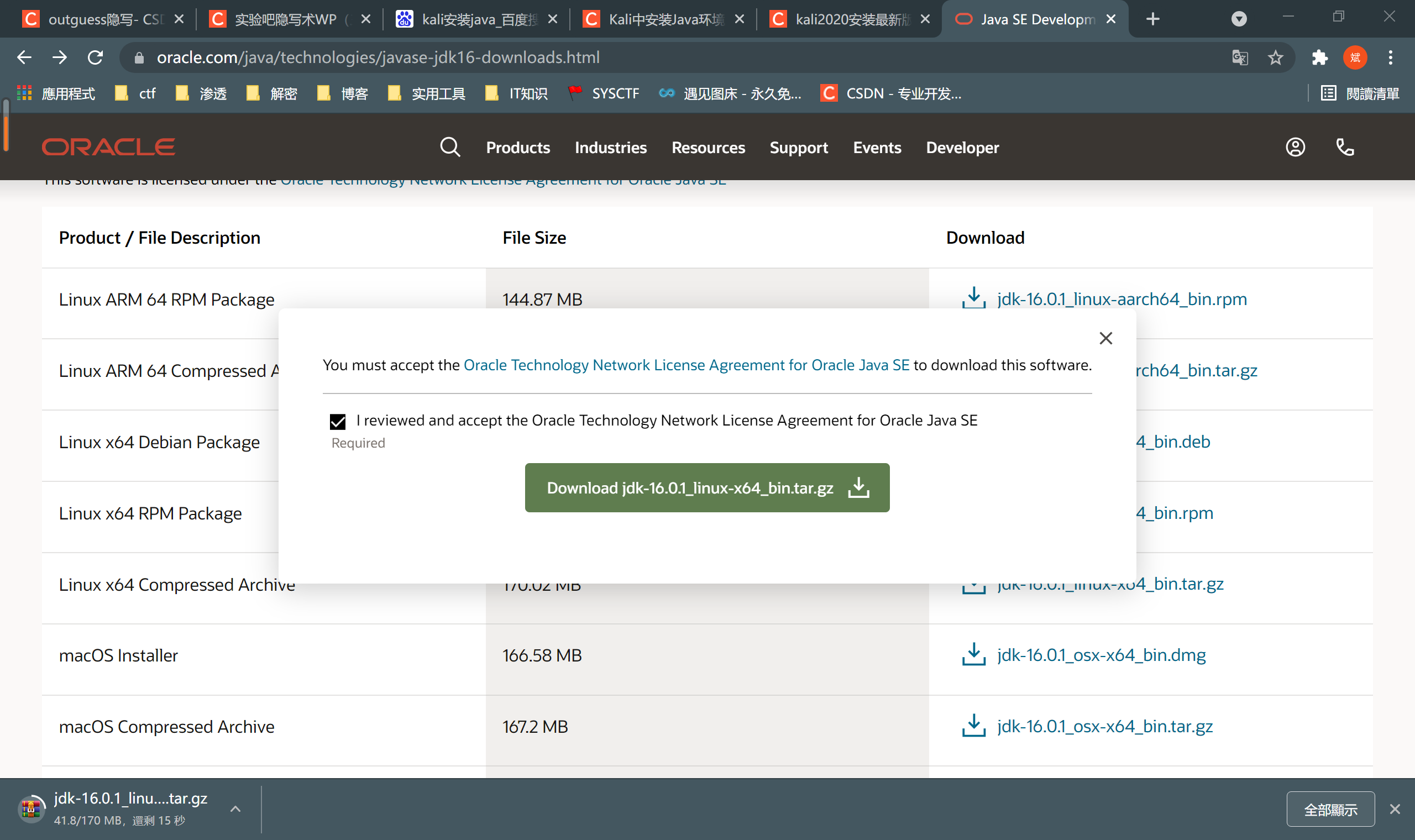Open the Support menu
Viewport: 1415px width, 840px height.
point(799,148)
